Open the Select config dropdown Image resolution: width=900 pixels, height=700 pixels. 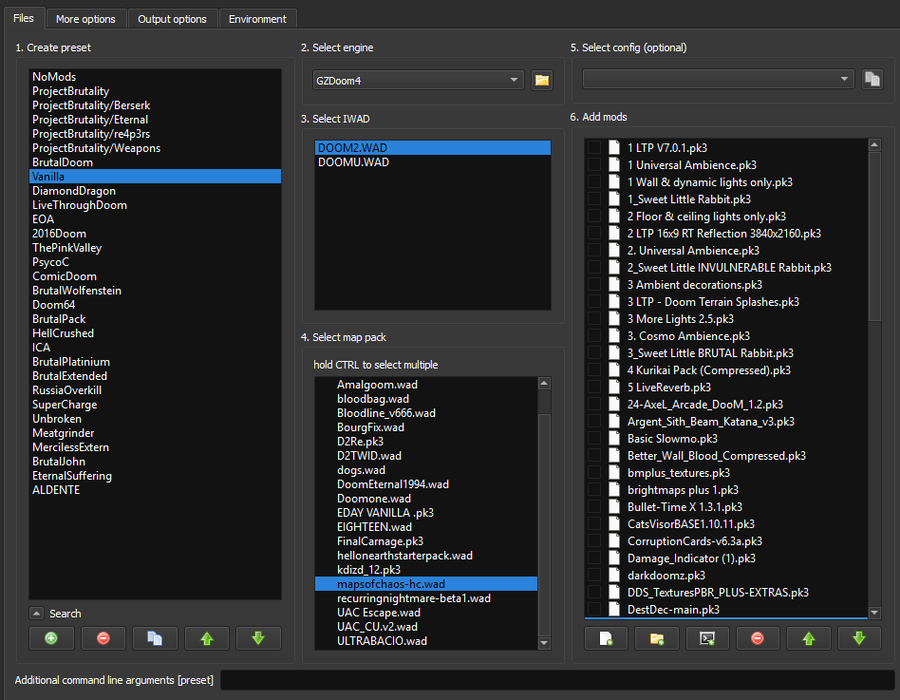pyautogui.click(x=718, y=79)
